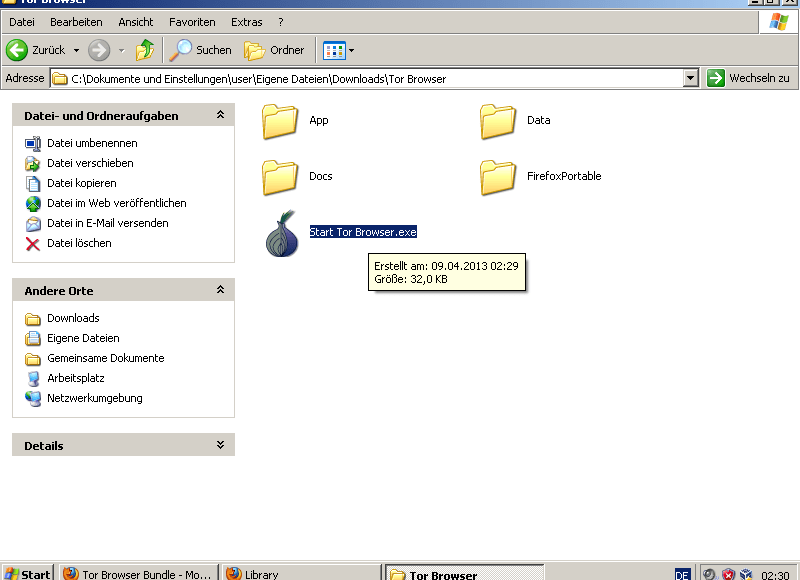Open the views layout icon

(334, 51)
